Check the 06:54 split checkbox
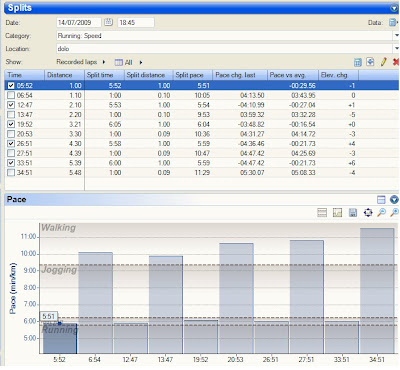The width and height of the screenshot is (400, 370). [11, 95]
